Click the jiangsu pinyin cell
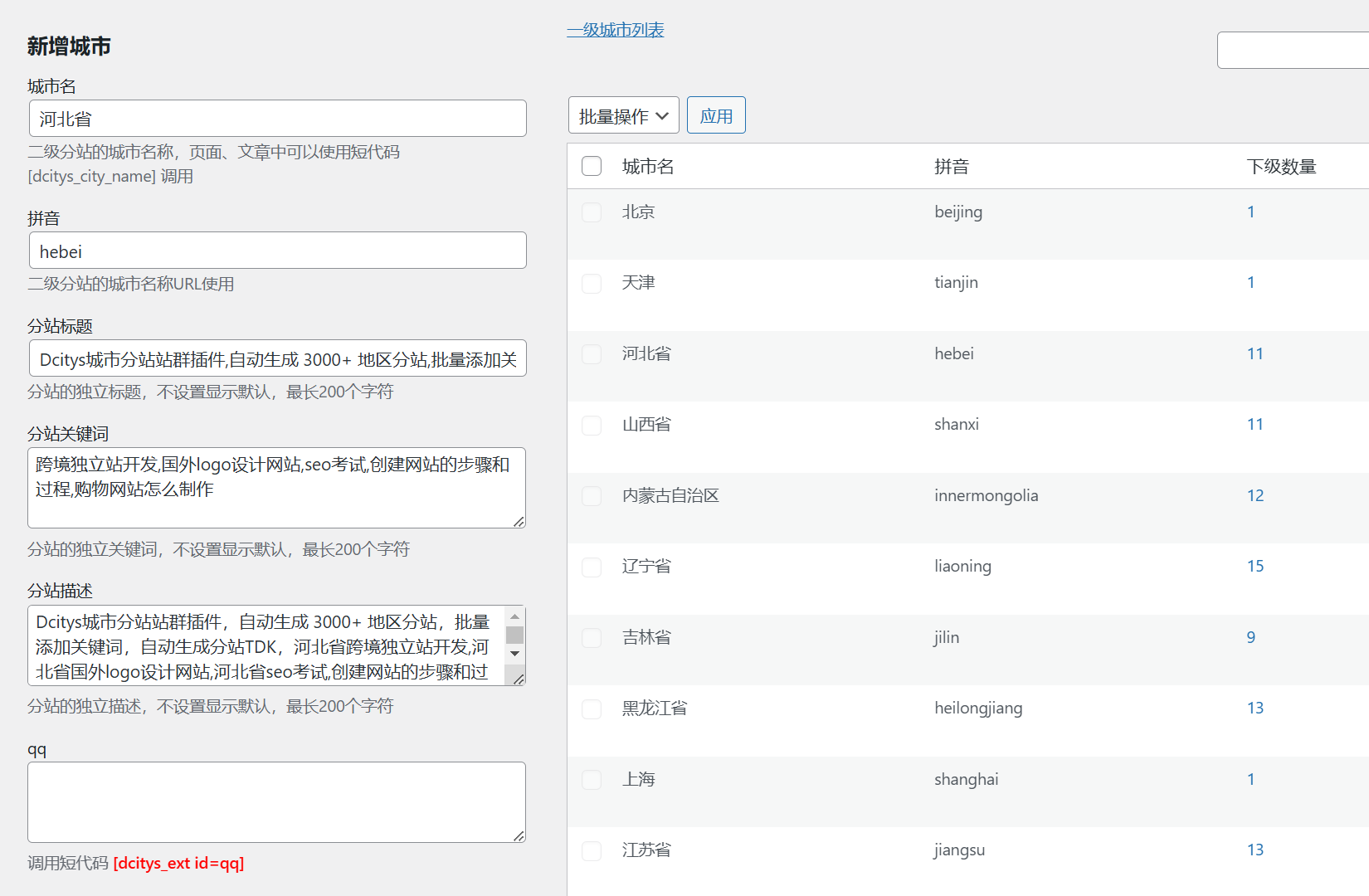 coord(960,850)
